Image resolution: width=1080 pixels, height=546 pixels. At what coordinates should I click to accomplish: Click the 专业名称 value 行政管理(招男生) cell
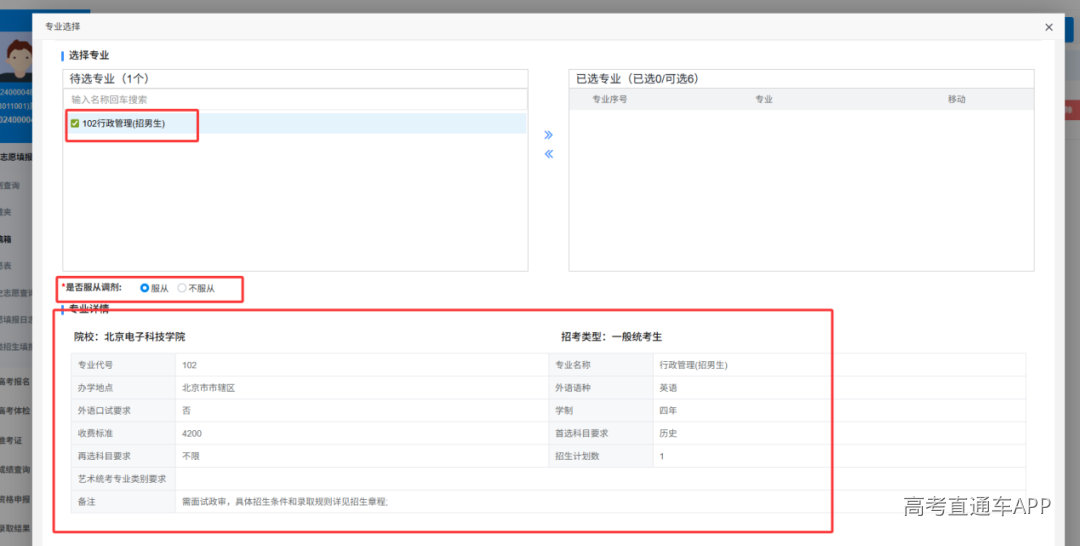tap(839, 365)
